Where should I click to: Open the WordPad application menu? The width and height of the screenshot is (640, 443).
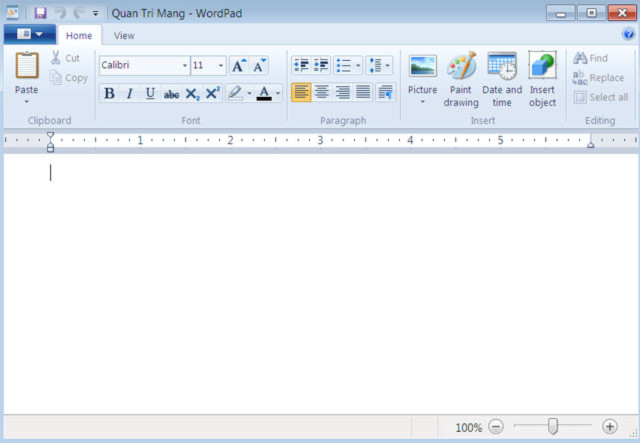29,35
